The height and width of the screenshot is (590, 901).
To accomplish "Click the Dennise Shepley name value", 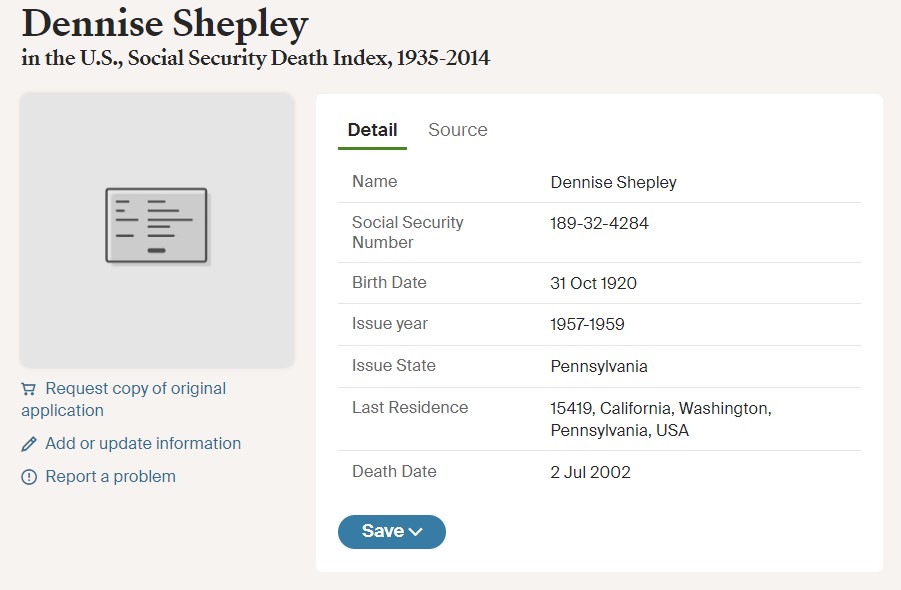I will click(613, 183).
